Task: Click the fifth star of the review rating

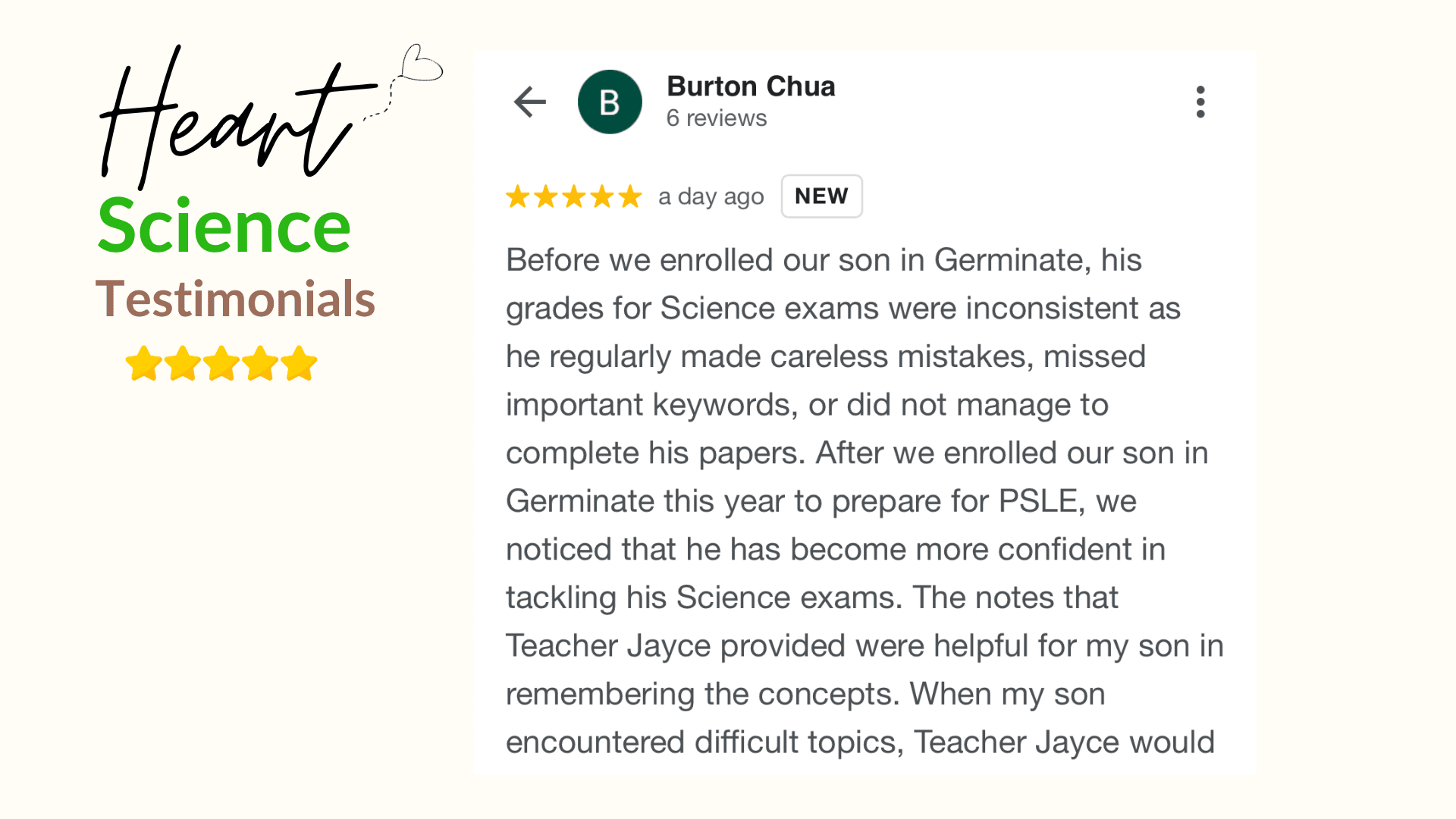Action: pyautogui.click(x=629, y=196)
